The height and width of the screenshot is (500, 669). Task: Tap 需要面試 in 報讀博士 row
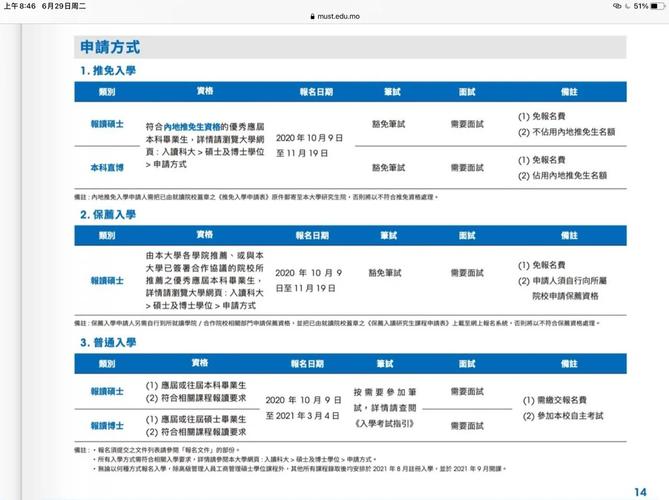(x=467, y=425)
